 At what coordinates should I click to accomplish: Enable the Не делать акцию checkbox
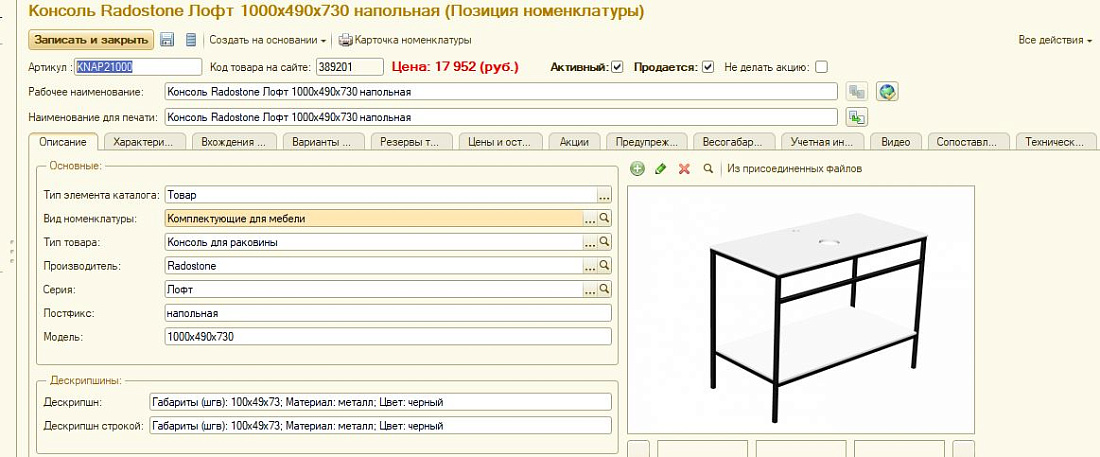pos(821,67)
